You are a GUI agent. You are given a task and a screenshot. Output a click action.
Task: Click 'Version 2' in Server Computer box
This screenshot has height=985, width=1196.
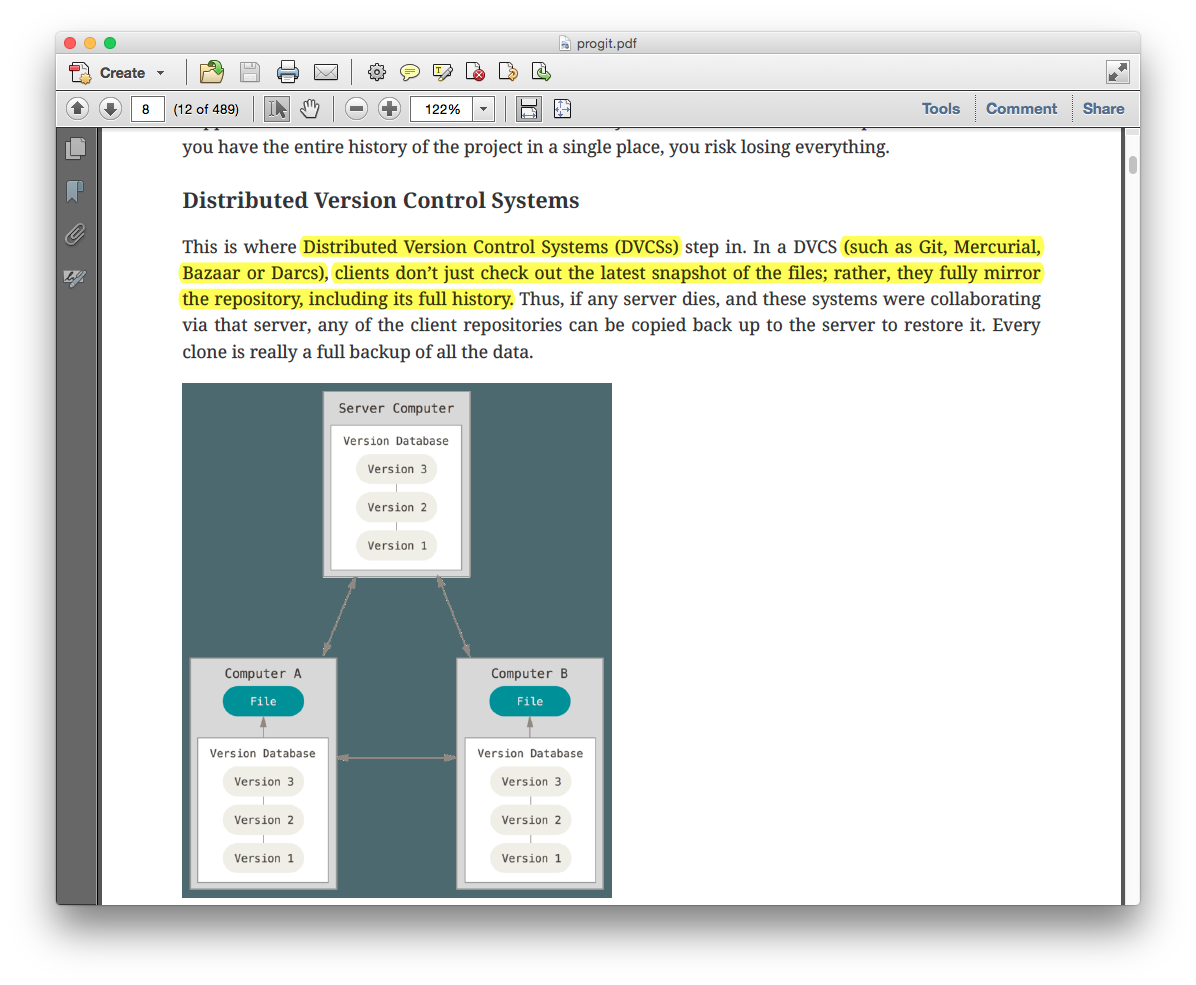click(x=397, y=507)
